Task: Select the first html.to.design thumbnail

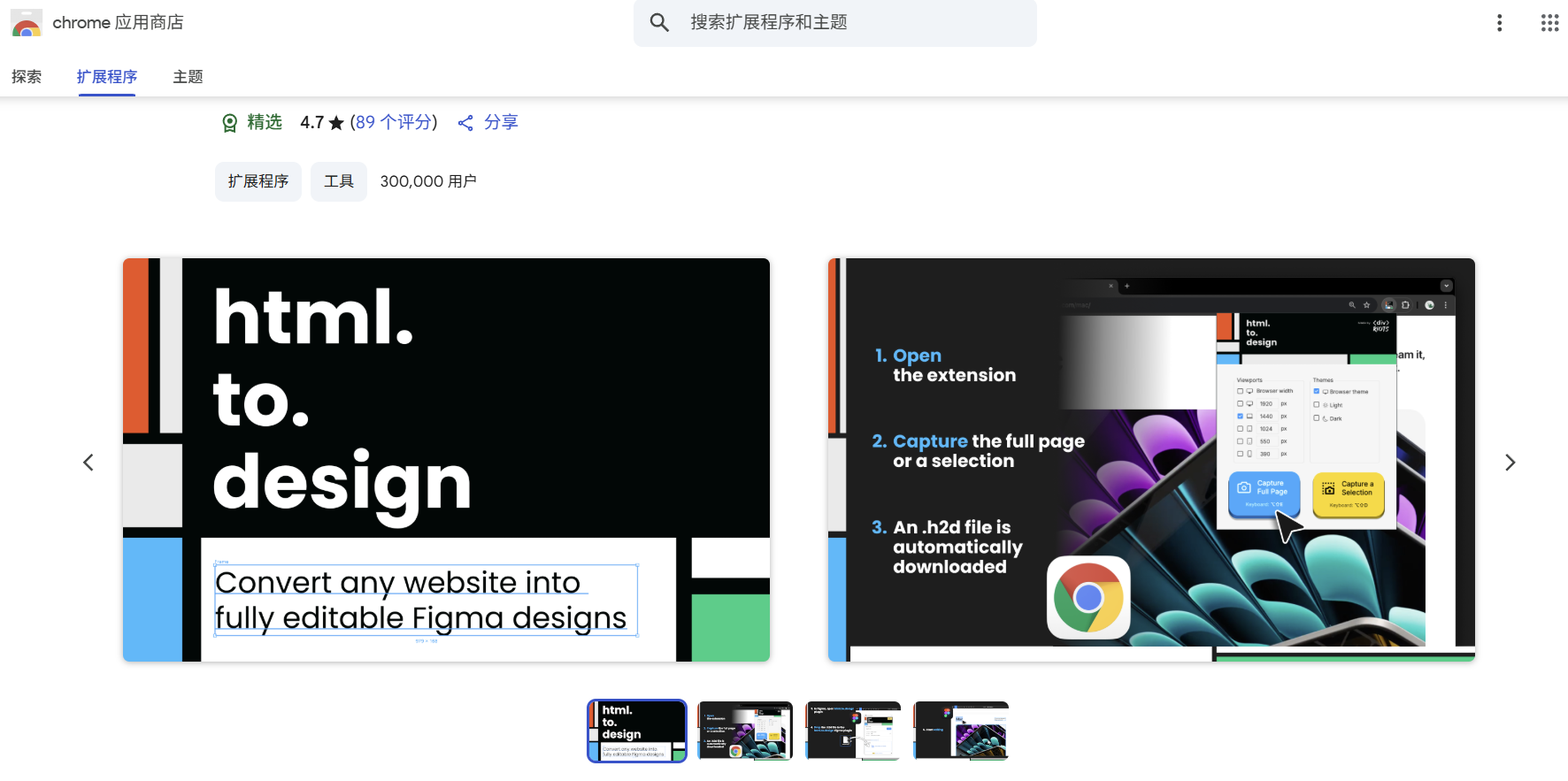Action: [637, 731]
